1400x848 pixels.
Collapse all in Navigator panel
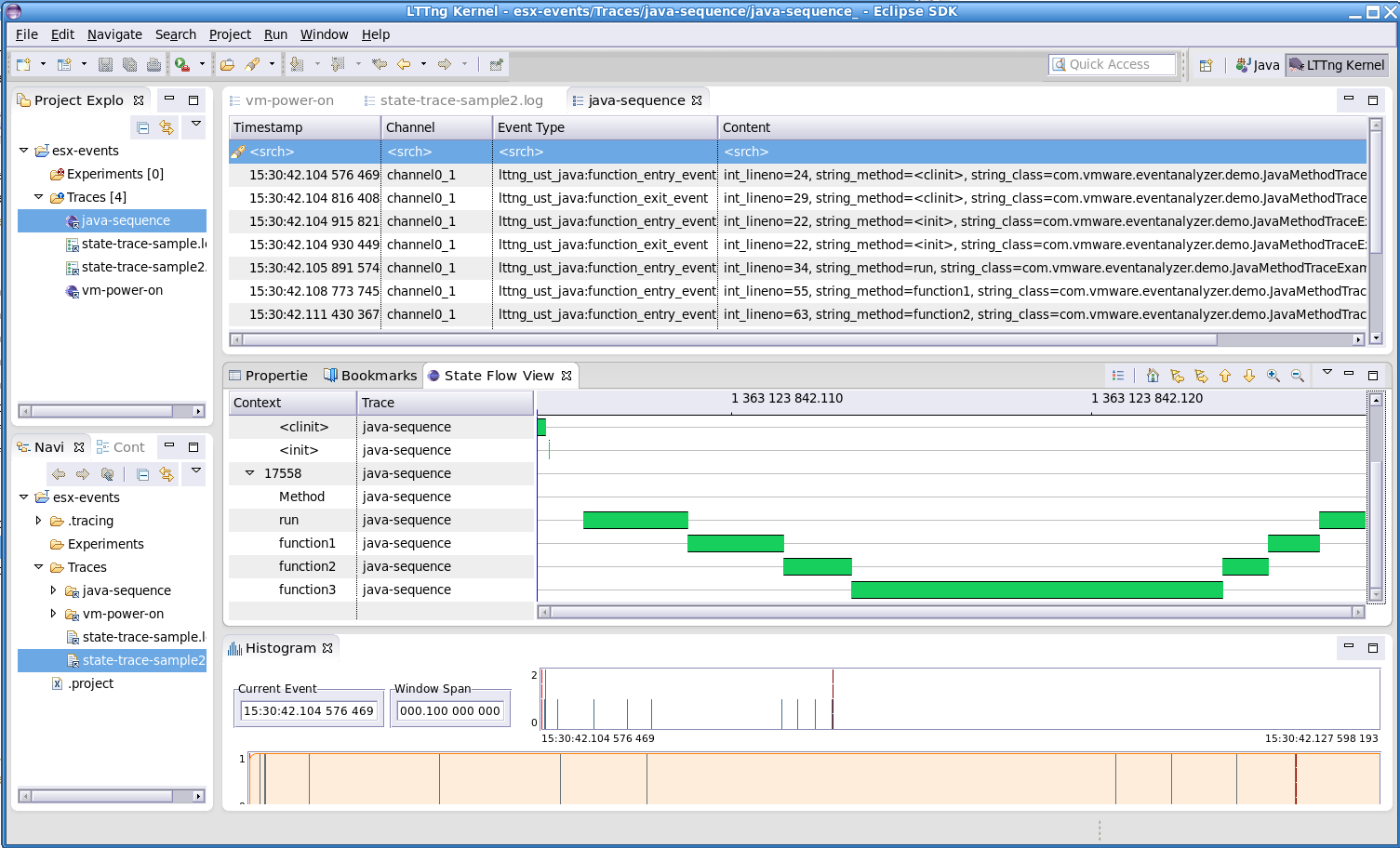pyautogui.click(x=142, y=474)
